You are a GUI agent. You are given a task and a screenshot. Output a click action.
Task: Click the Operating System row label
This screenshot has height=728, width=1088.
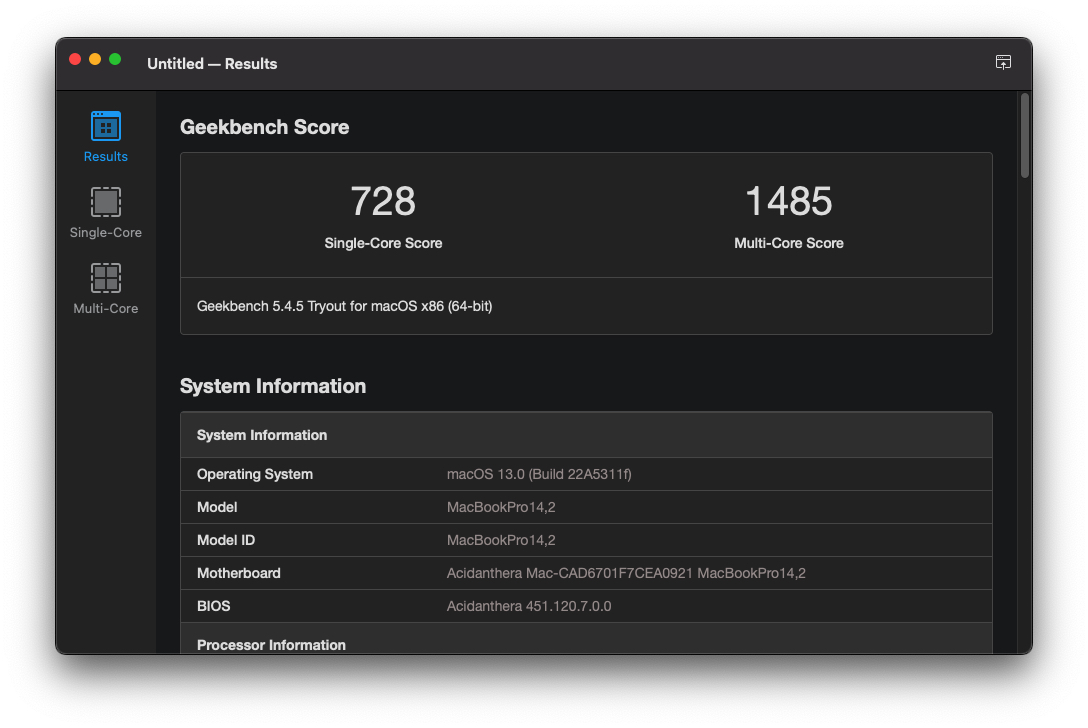point(255,474)
